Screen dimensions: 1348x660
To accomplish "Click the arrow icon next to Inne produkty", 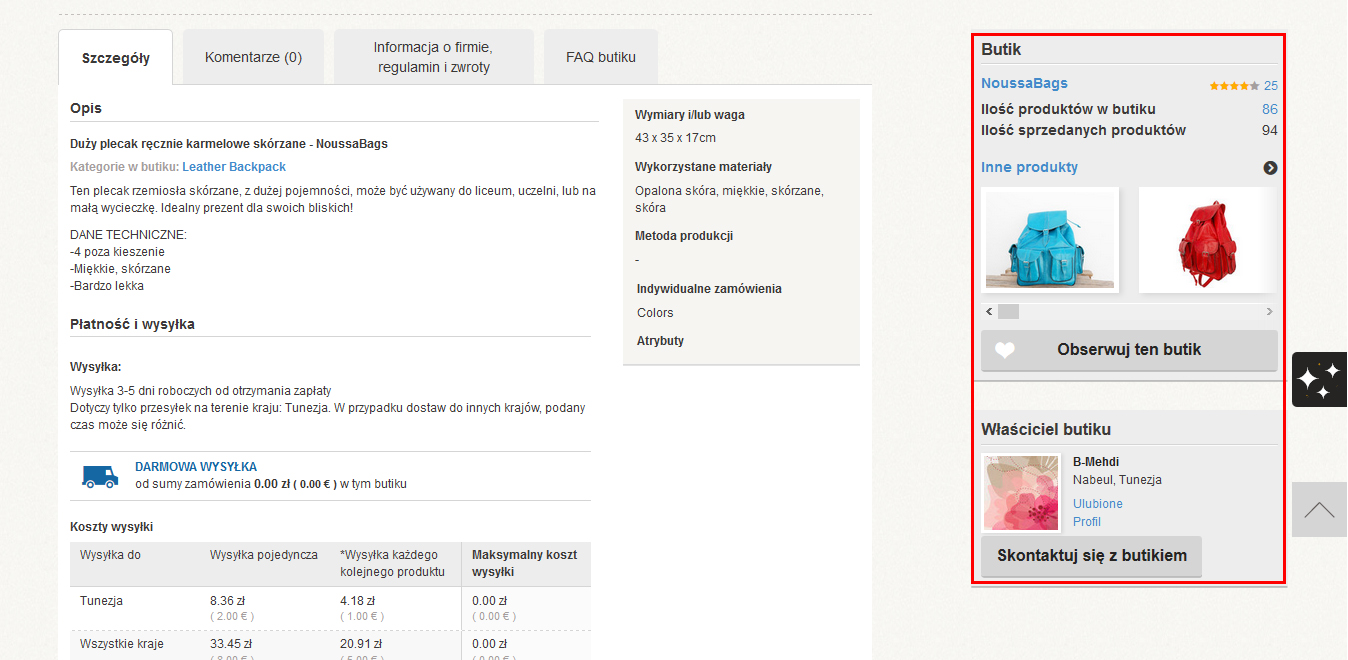I will click(x=1270, y=168).
